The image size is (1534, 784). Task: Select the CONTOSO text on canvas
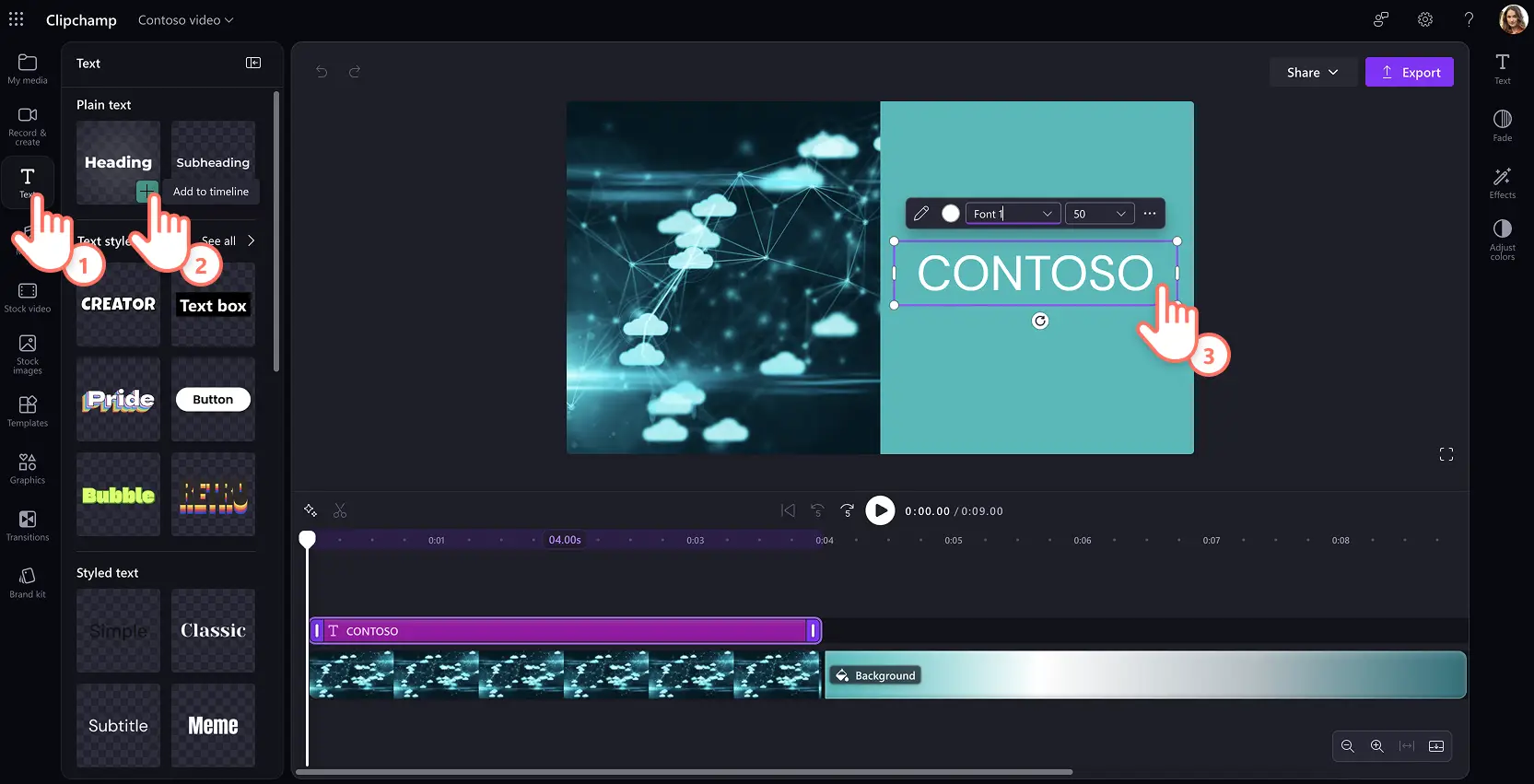pyautogui.click(x=1036, y=273)
